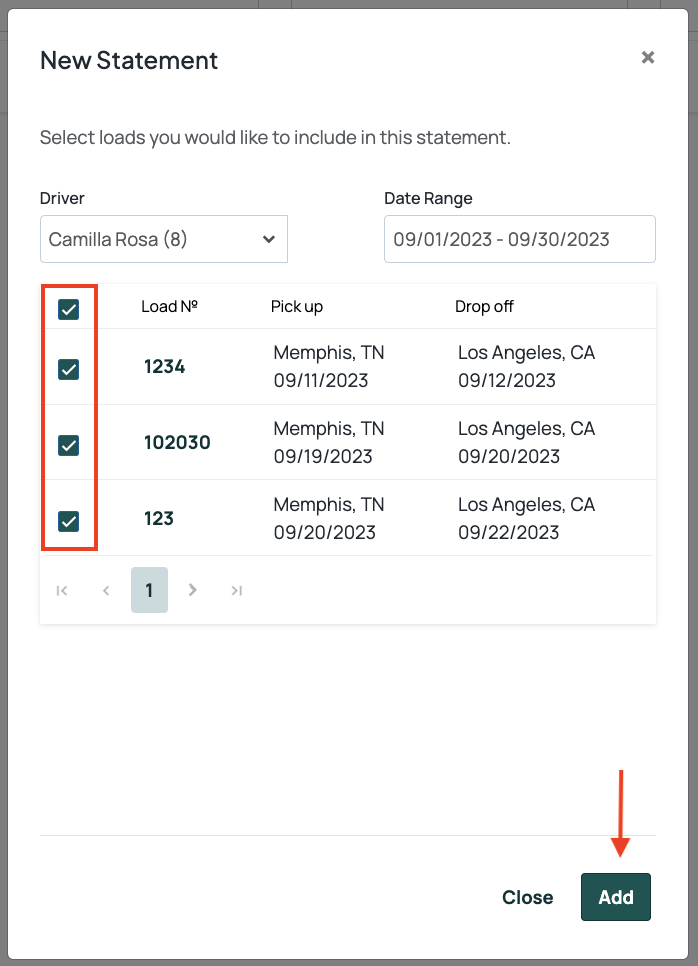Sort by Load Nº column header
698x966 pixels.
click(169, 306)
